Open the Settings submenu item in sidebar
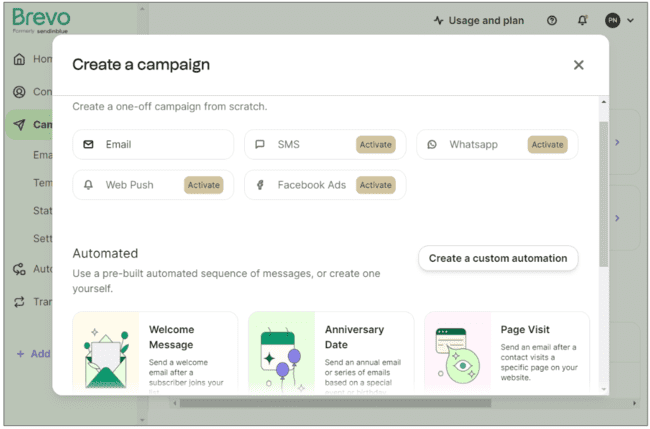Image resolution: width=650 pixels, height=429 pixels. [43, 238]
